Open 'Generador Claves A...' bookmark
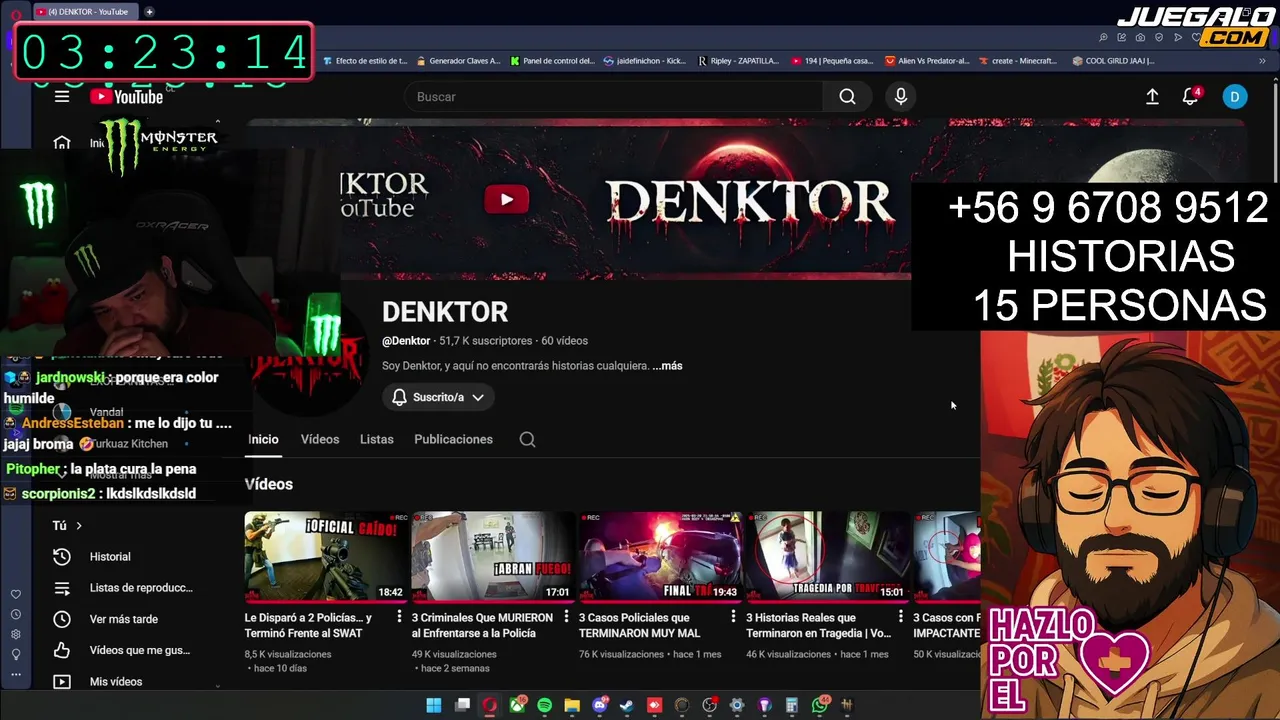Viewport: 1280px width, 720px height. pyautogui.click(x=458, y=60)
